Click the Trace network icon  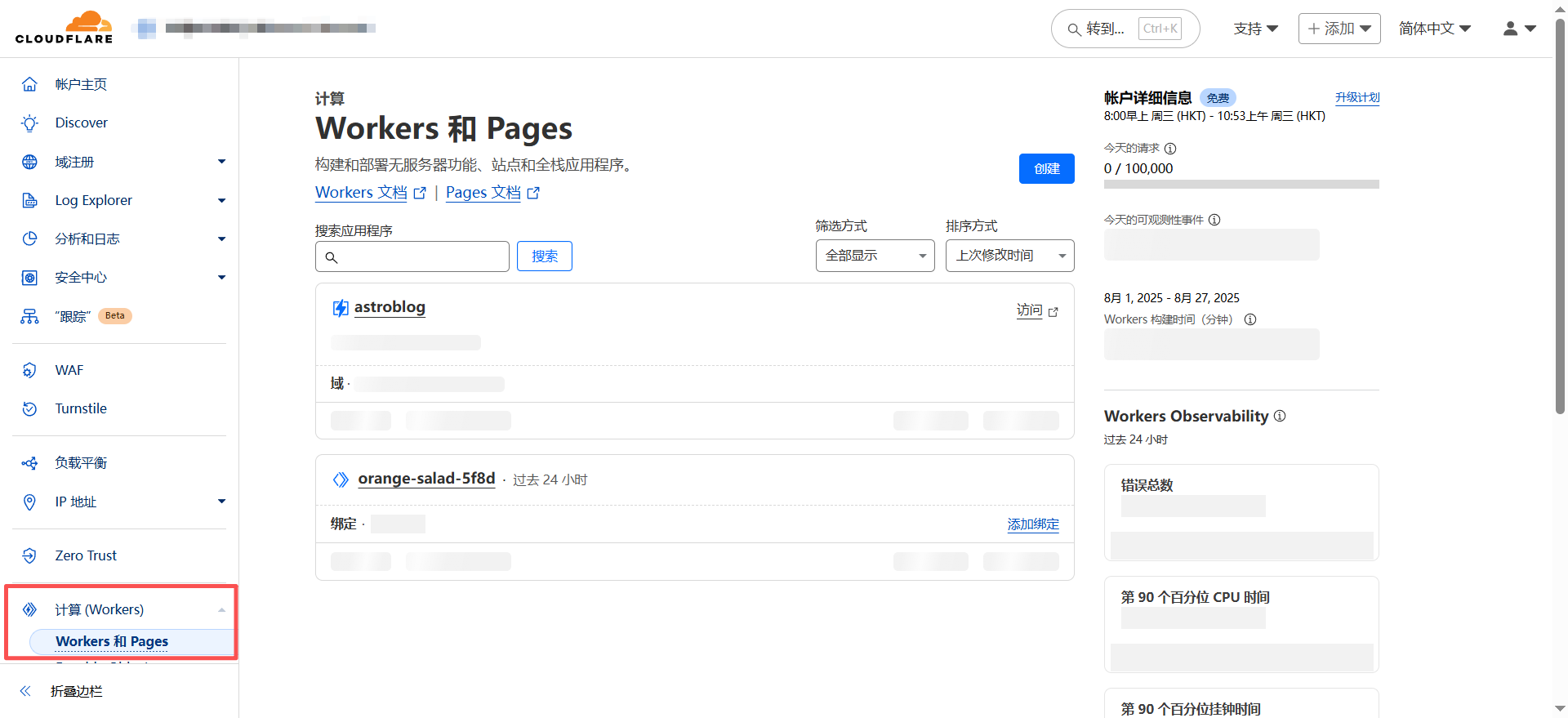click(29, 316)
